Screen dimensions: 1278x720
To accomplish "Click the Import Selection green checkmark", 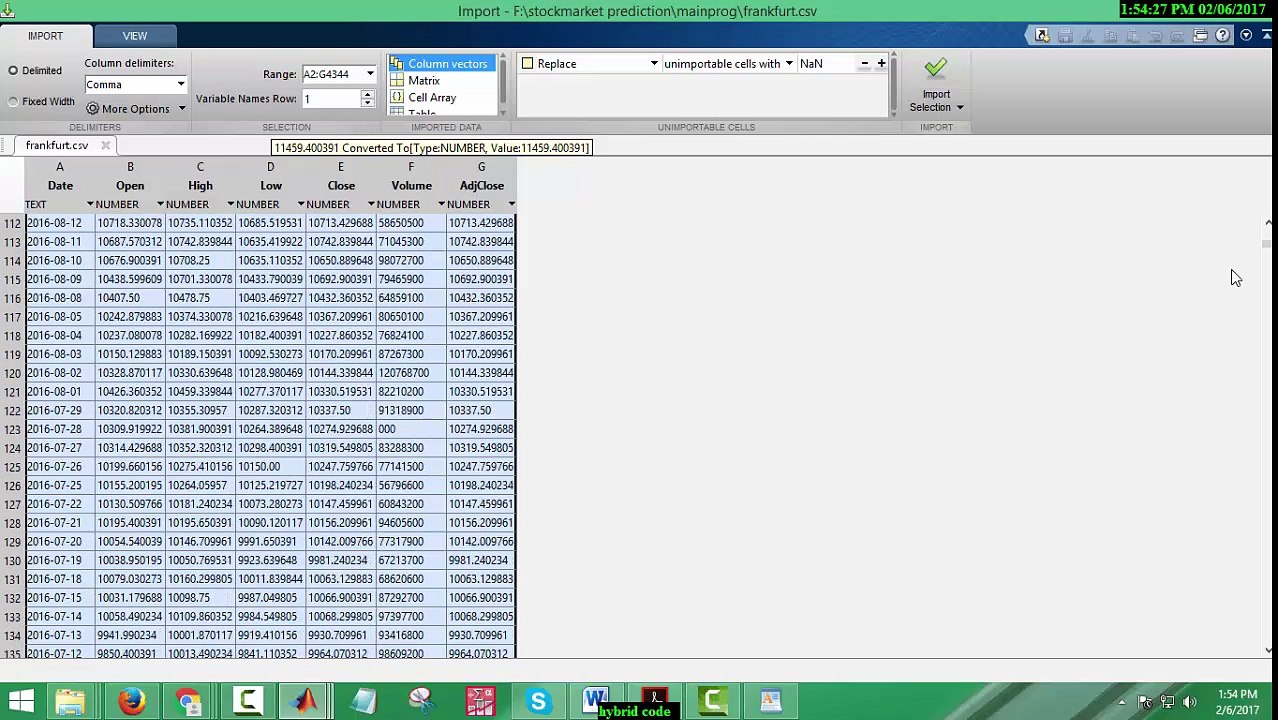I will point(935,68).
